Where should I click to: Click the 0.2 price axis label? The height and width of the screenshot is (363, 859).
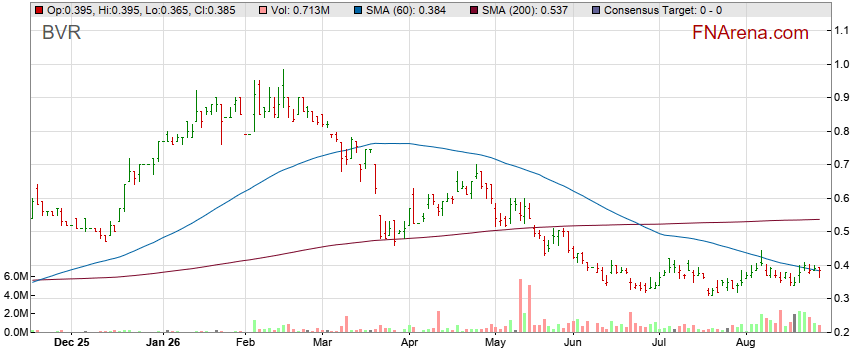click(842, 332)
